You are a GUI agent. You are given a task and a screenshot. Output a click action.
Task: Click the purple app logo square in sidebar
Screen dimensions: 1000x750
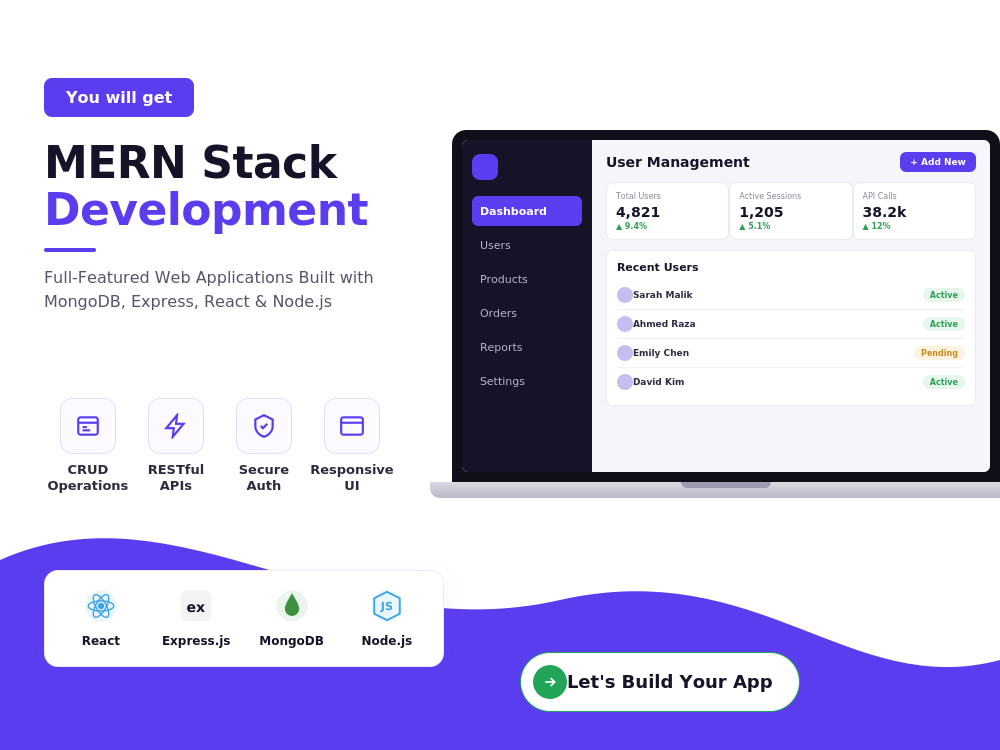tap(485, 167)
